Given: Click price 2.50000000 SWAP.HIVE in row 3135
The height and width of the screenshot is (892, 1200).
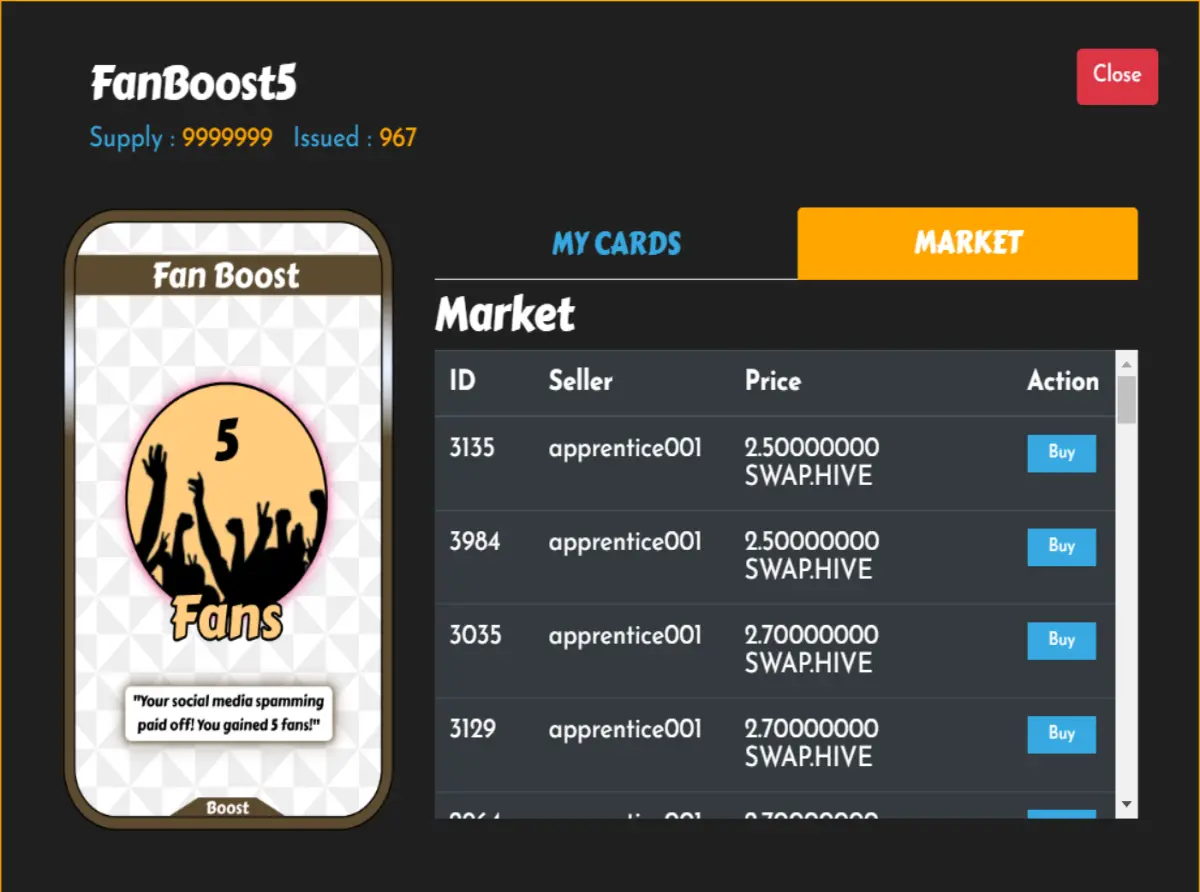Looking at the screenshot, I should 812,462.
